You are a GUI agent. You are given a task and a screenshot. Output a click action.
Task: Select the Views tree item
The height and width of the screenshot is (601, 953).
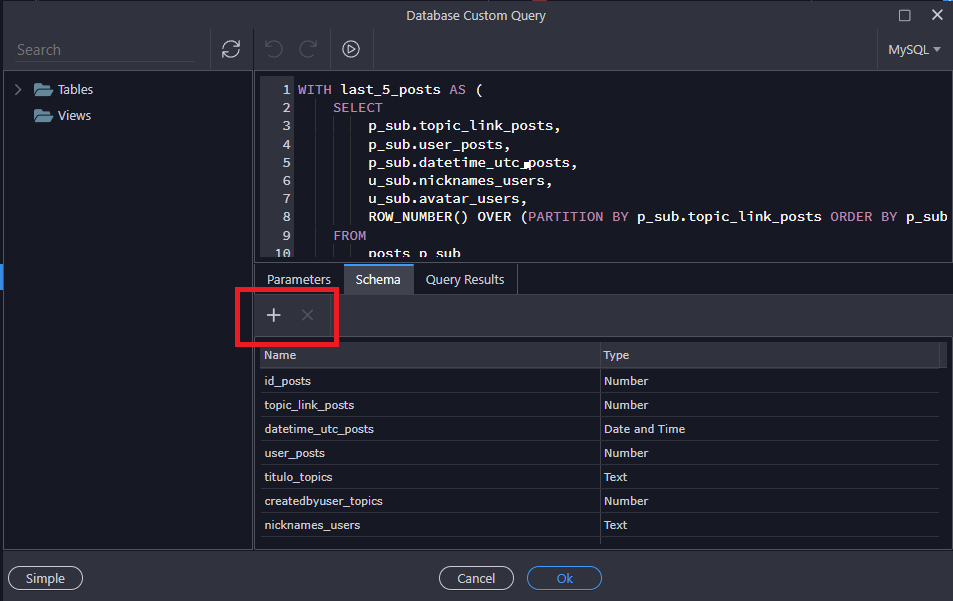click(74, 115)
